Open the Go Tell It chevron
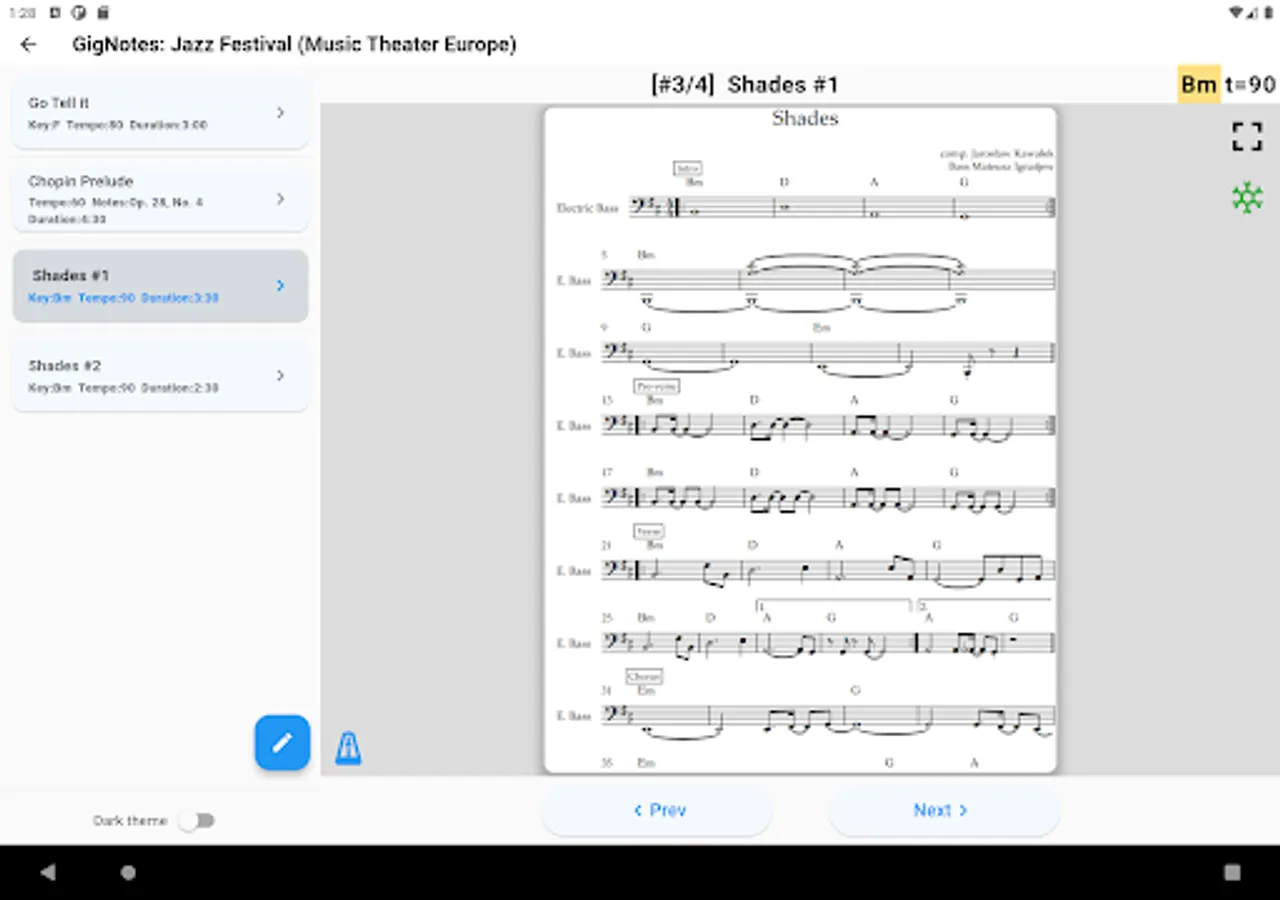Image resolution: width=1280 pixels, height=900 pixels. [x=280, y=113]
